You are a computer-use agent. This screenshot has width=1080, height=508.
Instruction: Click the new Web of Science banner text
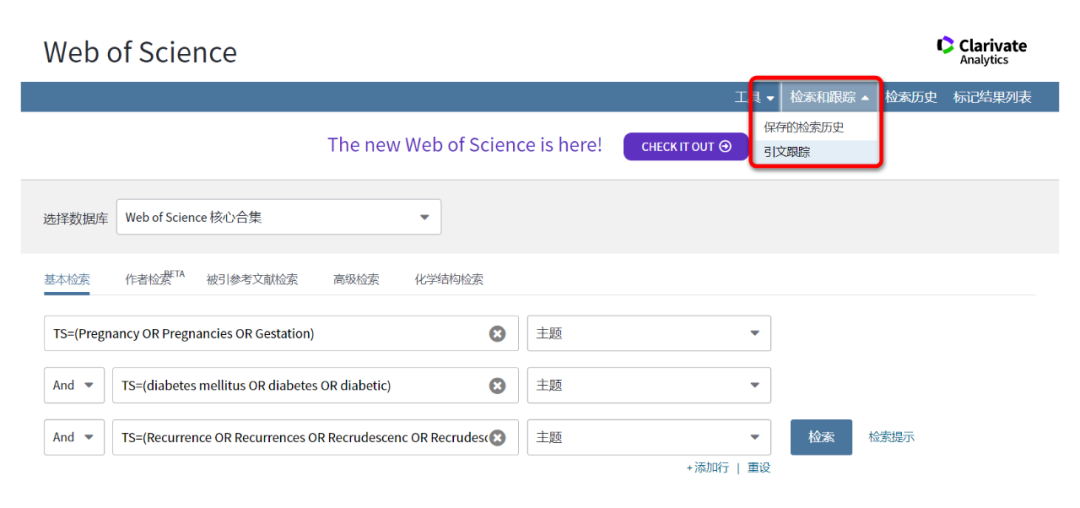[465, 145]
